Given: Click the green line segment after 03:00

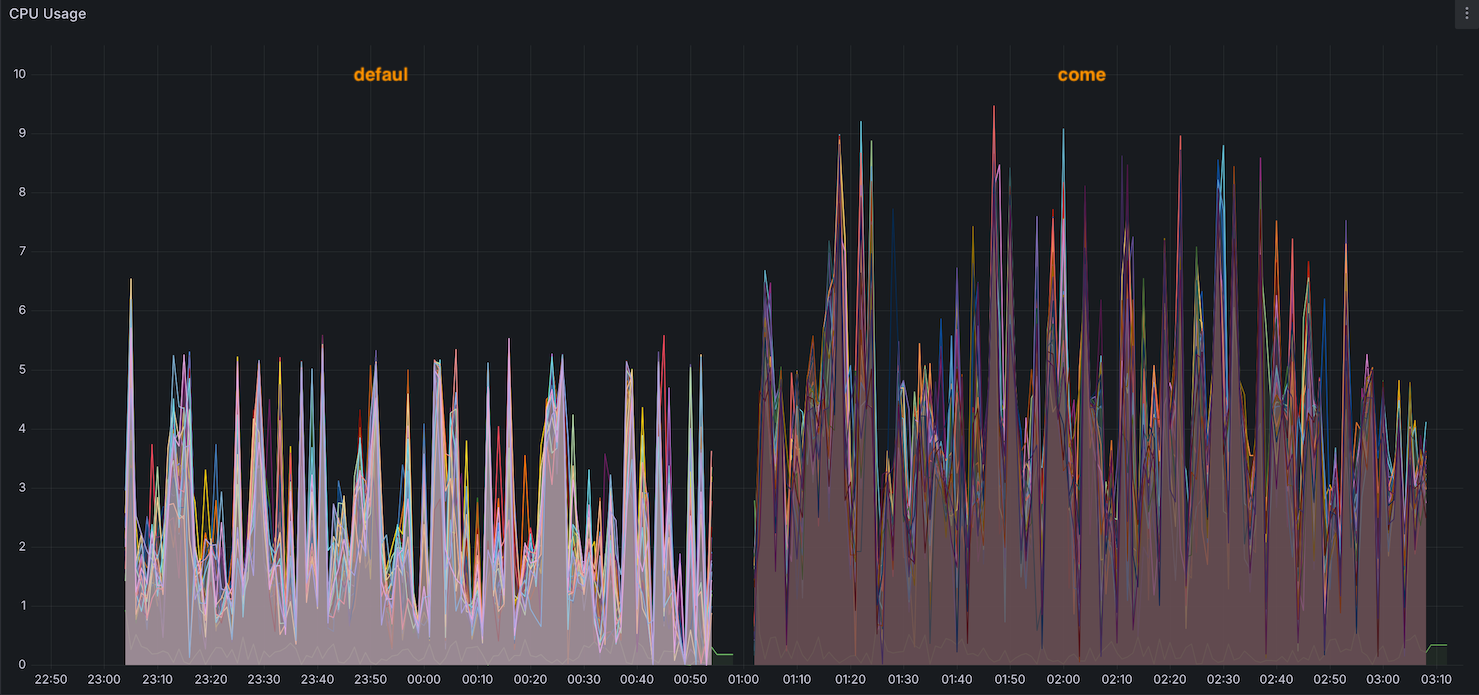Looking at the screenshot, I should pos(1438,645).
